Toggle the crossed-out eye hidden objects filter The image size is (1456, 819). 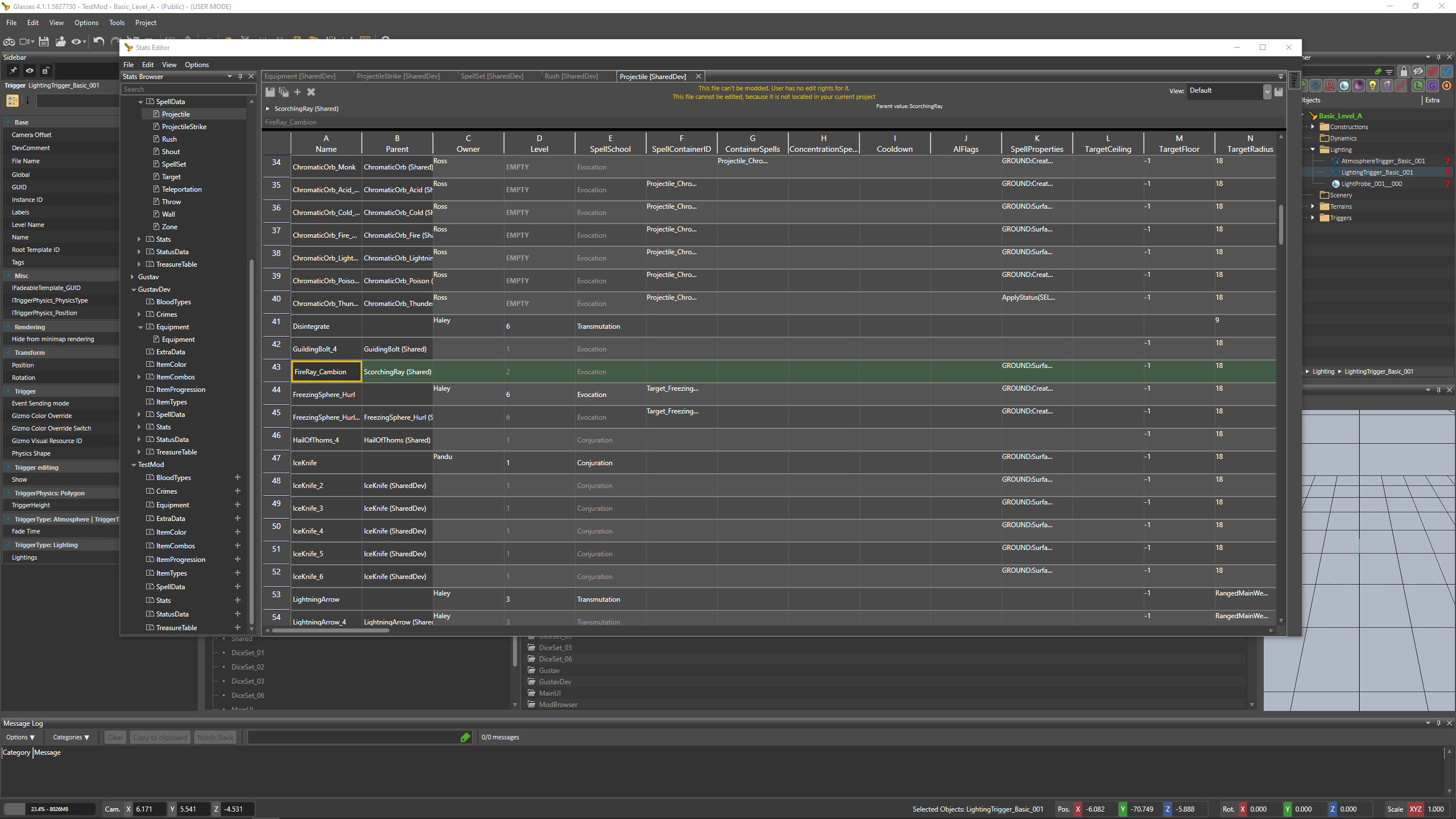(1418, 72)
